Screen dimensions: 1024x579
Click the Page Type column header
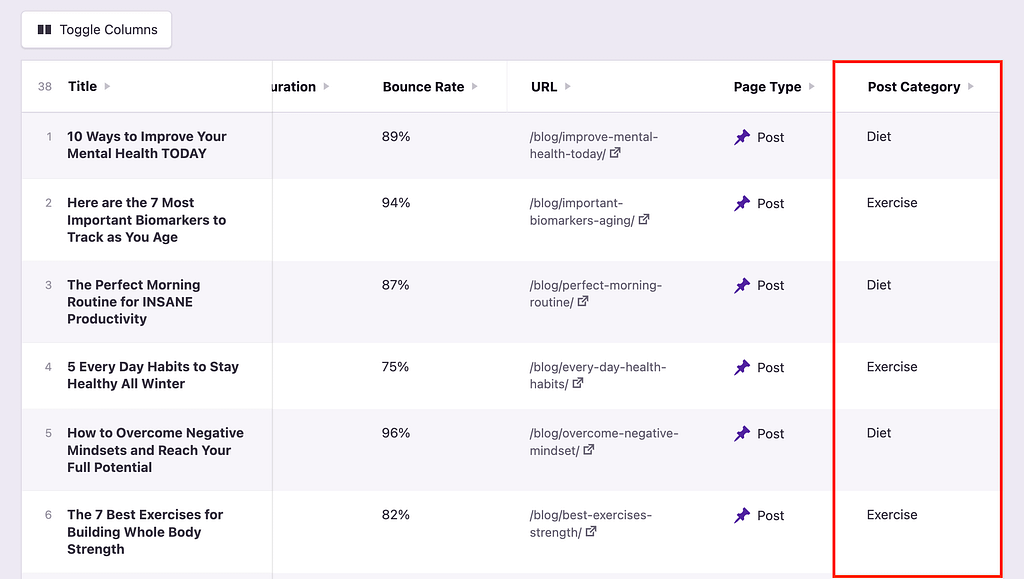(x=766, y=86)
